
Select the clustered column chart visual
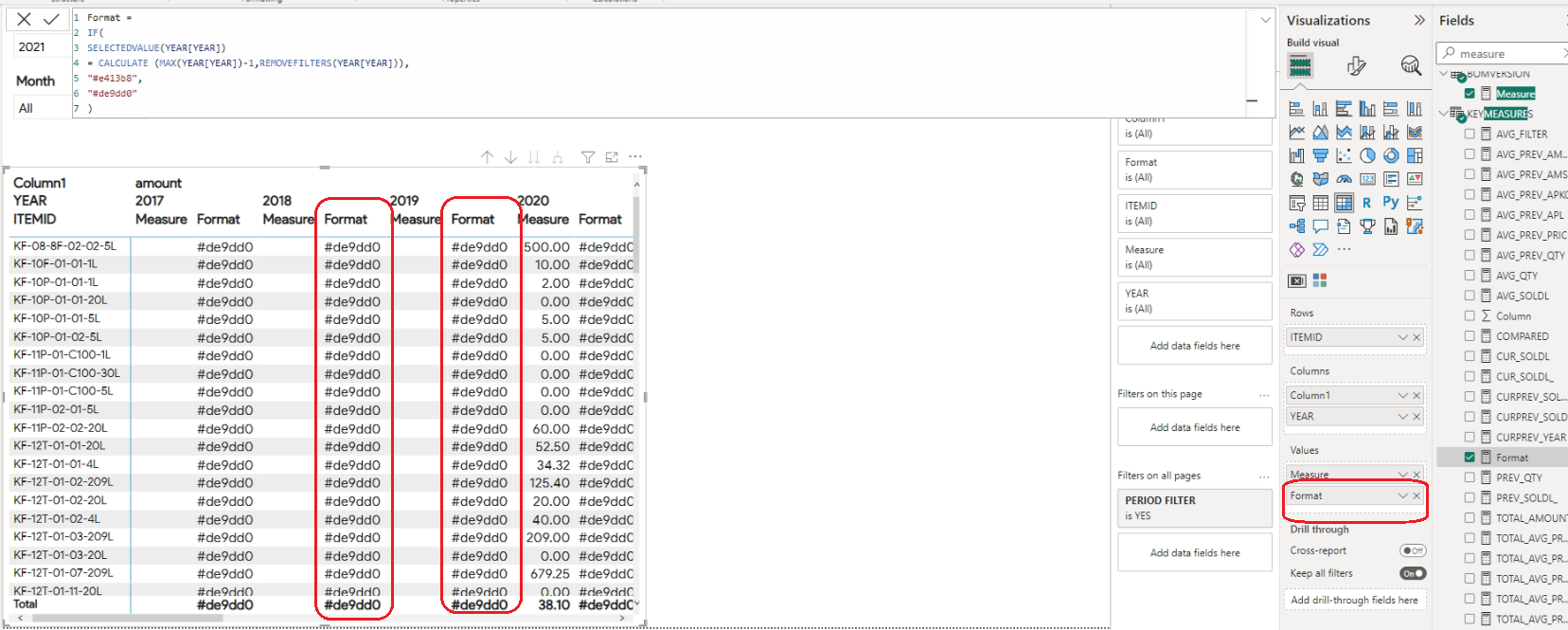[x=1367, y=109]
